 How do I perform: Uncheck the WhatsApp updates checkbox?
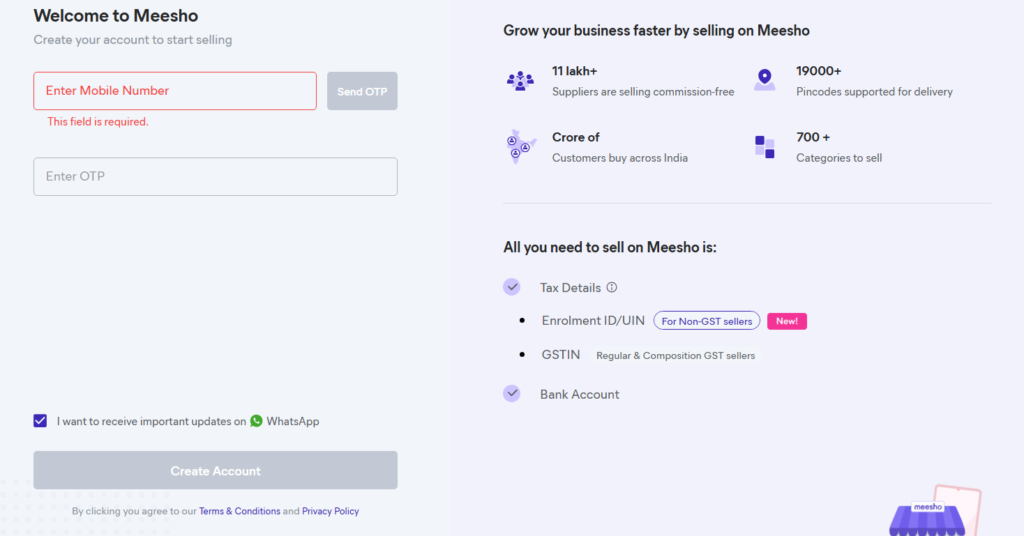click(40, 421)
